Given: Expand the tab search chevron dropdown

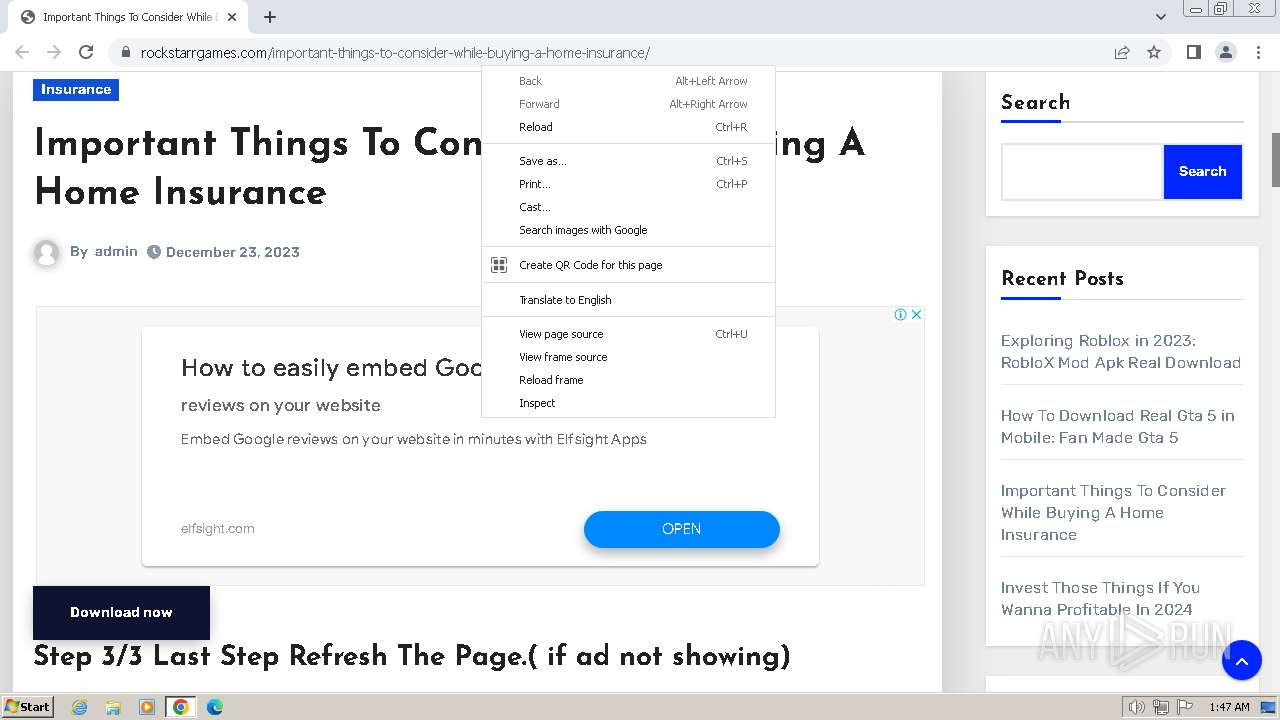Looking at the screenshot, I should click(x=1161, y=17).
